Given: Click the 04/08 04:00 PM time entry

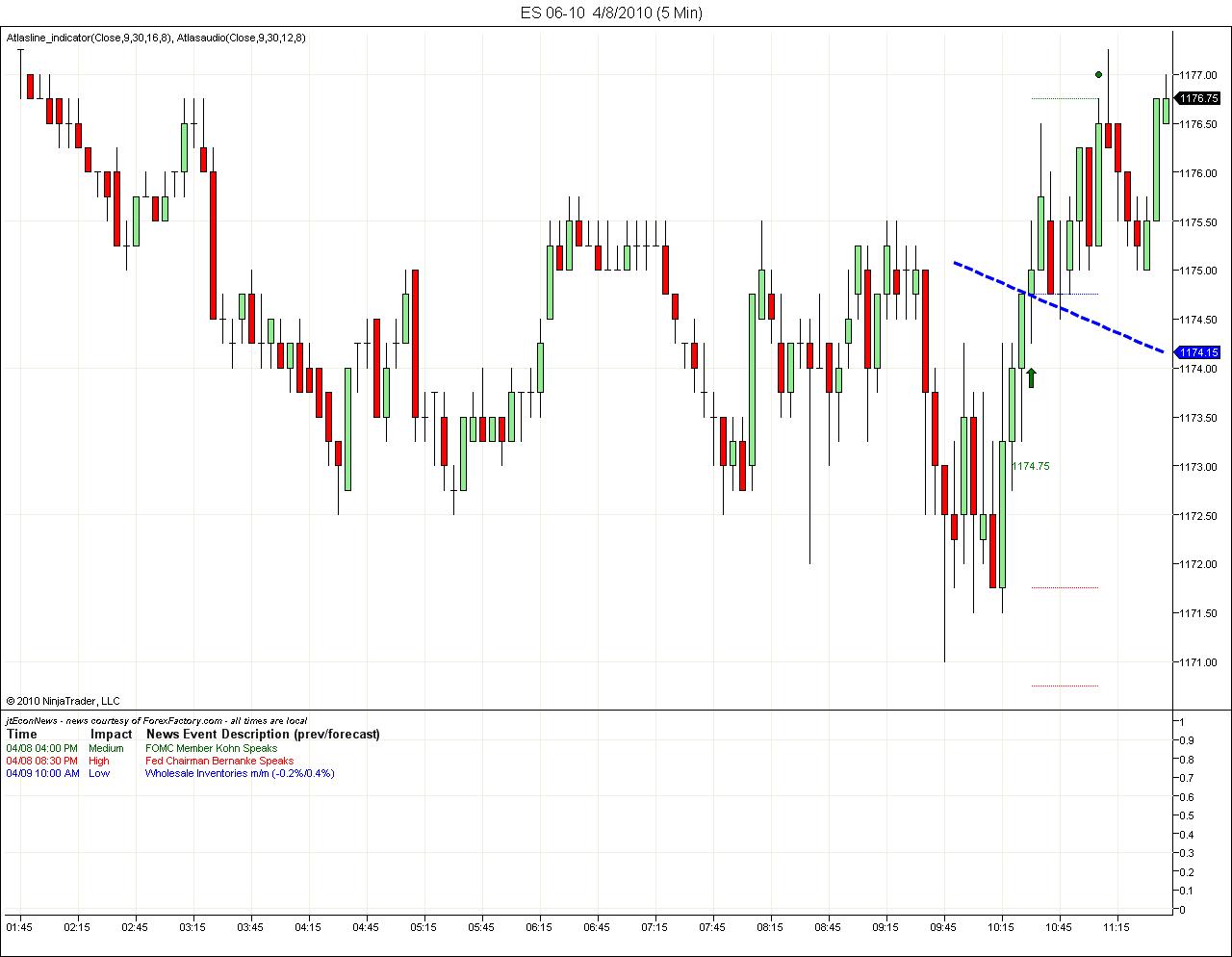Looking at the screenshot, I should click(41, 748).
